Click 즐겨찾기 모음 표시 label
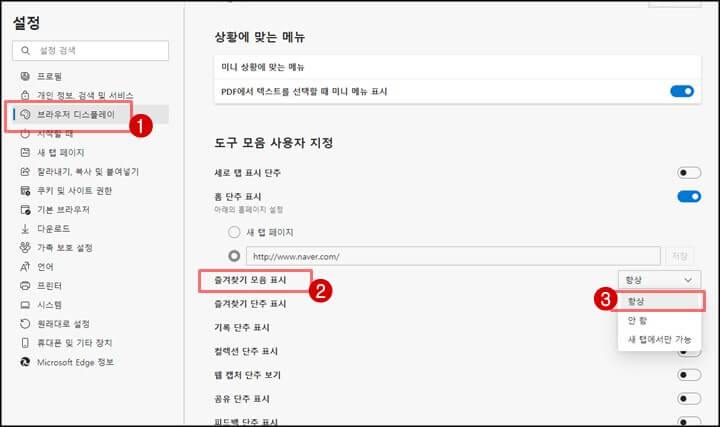The height and width of the screenshot is (427, 720). click(x=250, y=280)
